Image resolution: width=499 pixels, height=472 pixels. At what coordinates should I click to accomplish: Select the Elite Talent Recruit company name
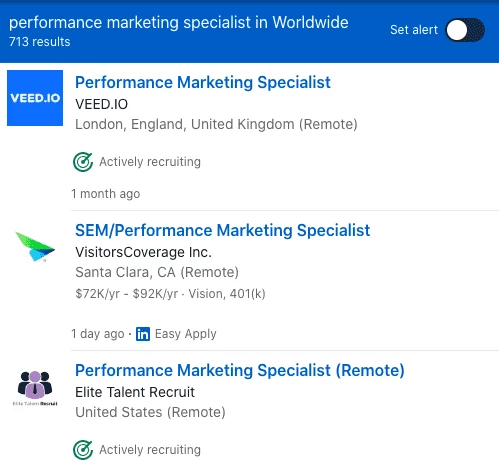(135, 392)
